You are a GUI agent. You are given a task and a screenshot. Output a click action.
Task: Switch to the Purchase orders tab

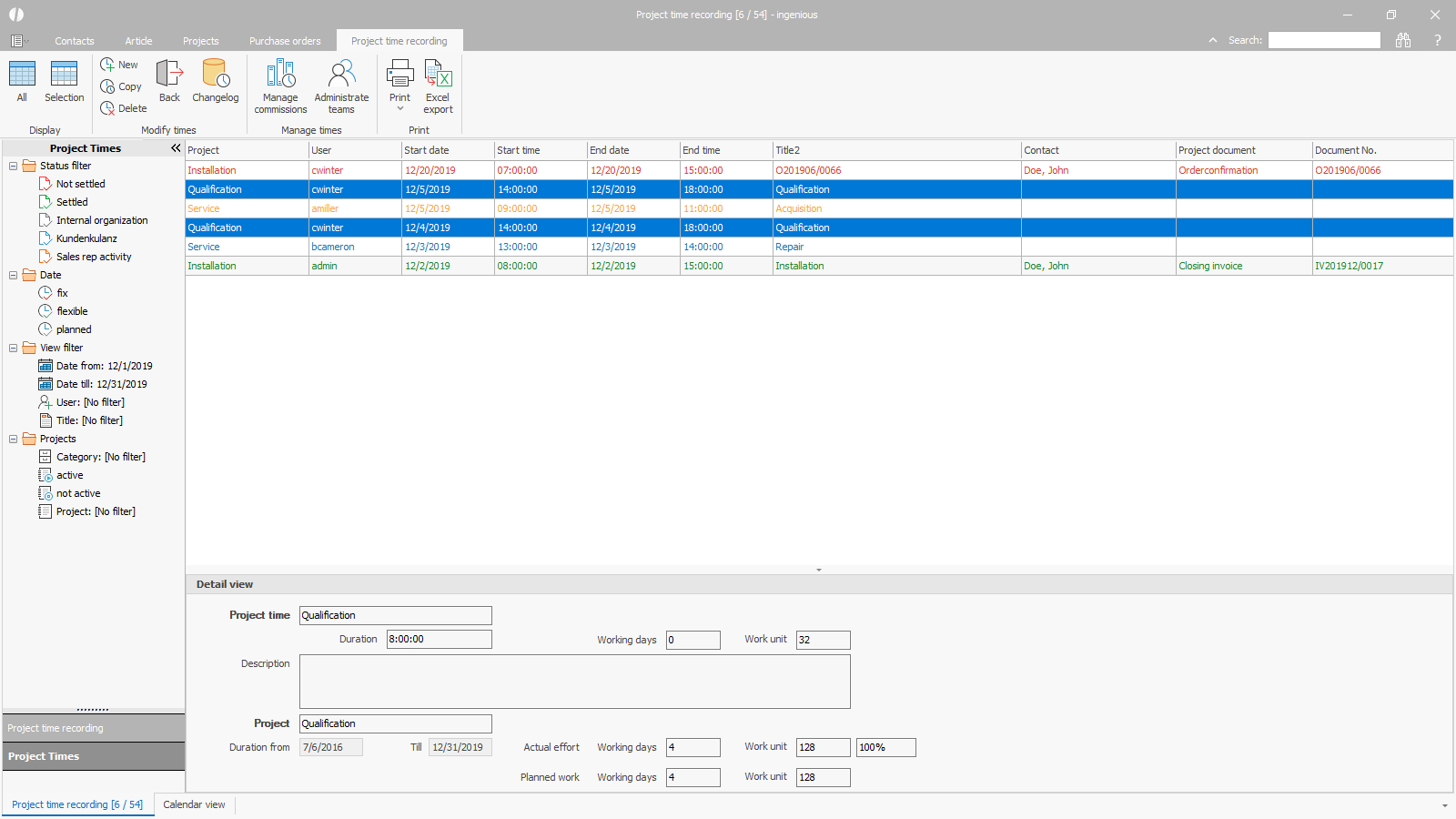[x=285, y=41]
